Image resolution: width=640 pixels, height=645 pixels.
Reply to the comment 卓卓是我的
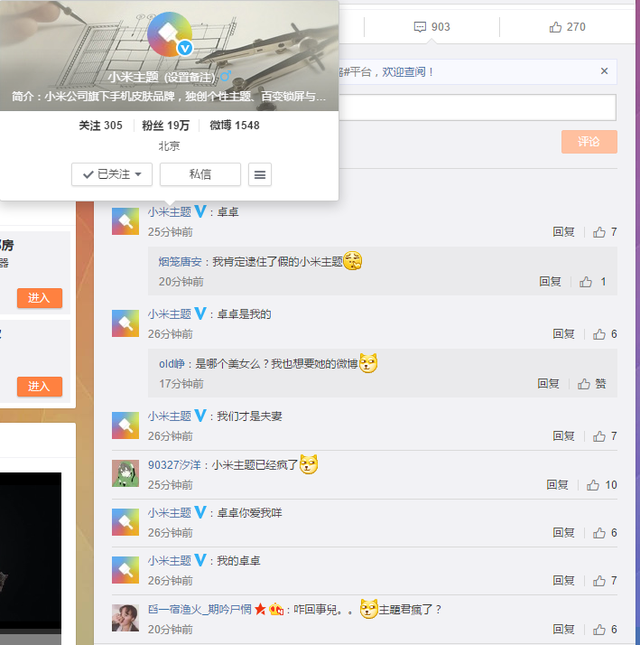[x=563, y=334]
